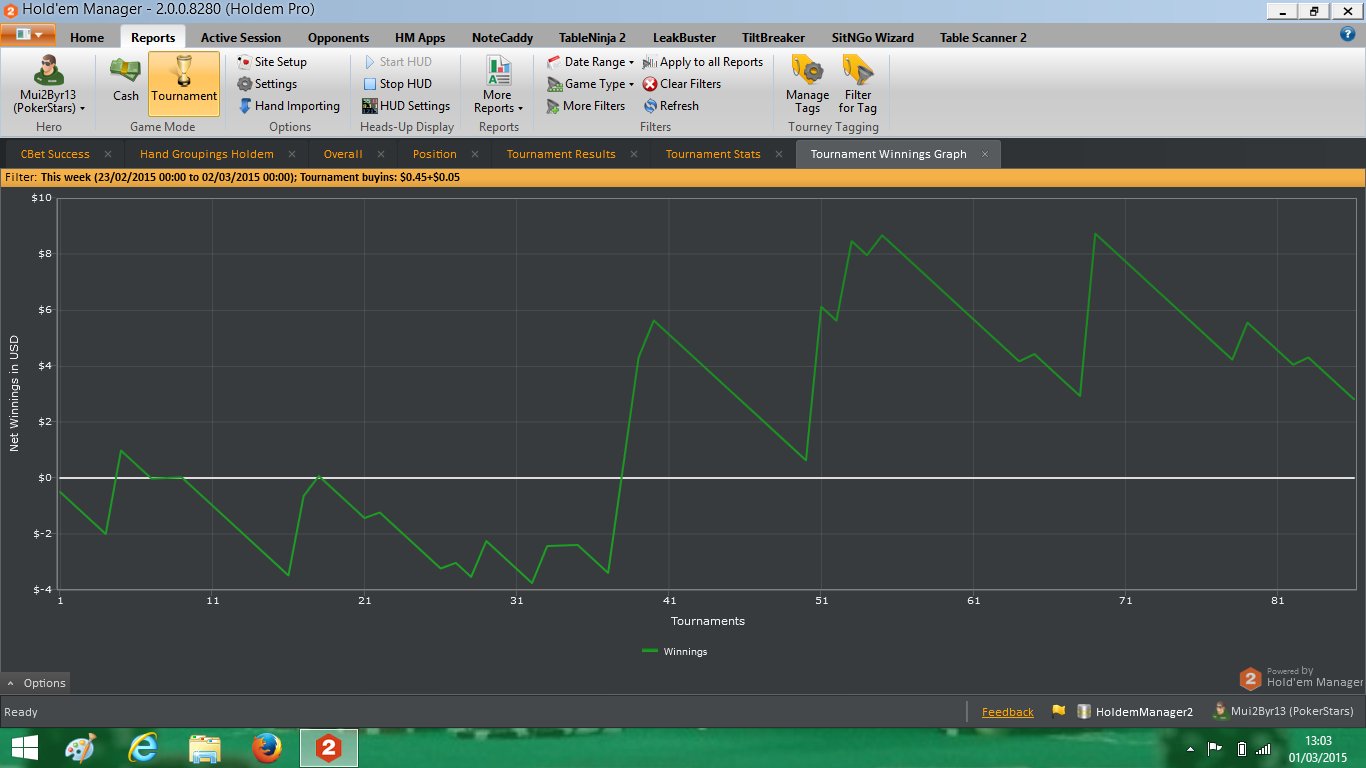1366x768 pixels.
Task: Click the Filter for Tag button
Action: pos(858,85)
